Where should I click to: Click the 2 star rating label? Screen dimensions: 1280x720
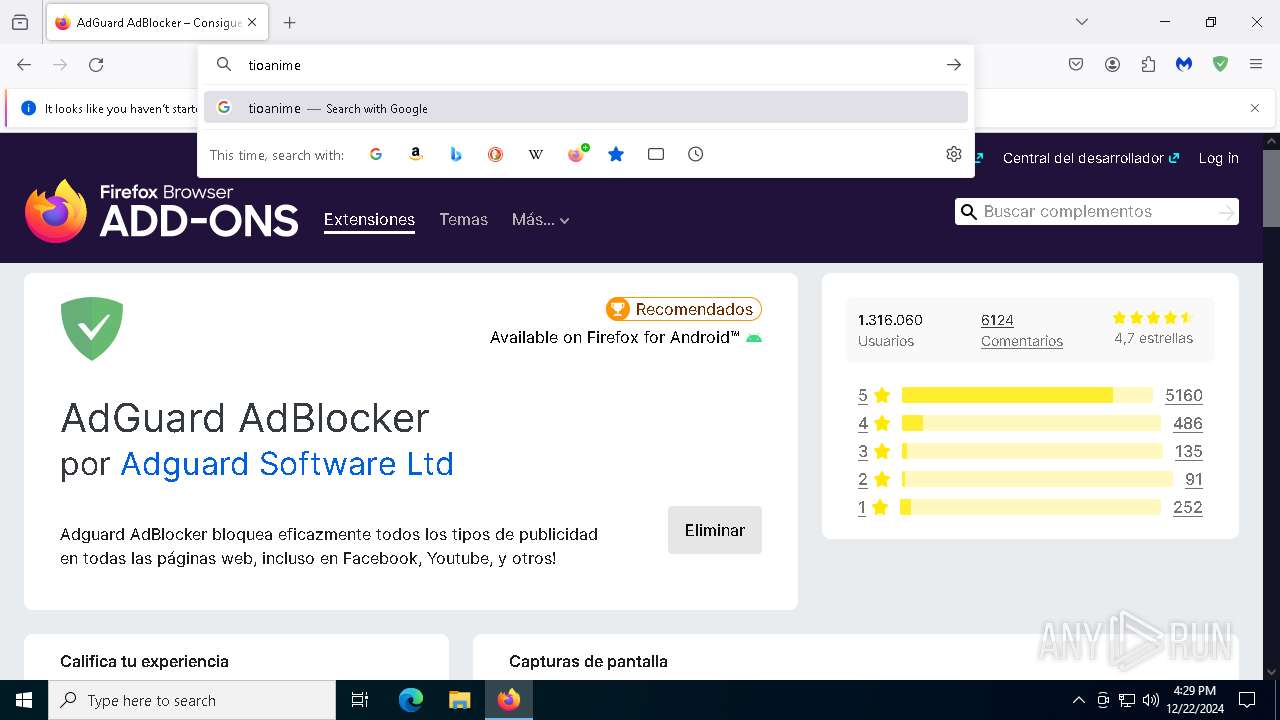(873, 479)
